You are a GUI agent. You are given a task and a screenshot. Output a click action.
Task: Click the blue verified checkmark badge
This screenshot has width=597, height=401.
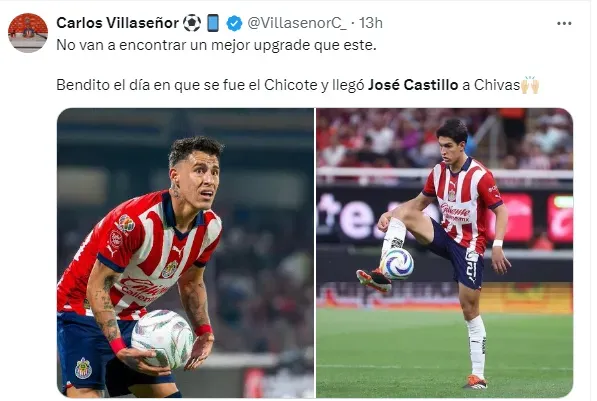point(234,23)
